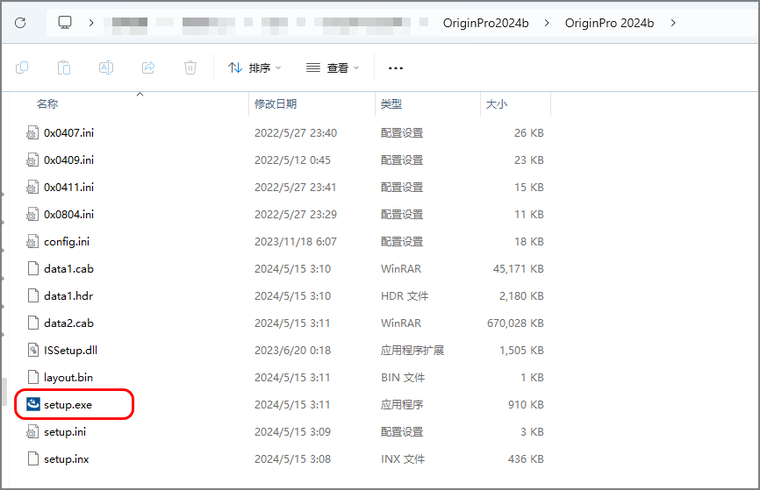Screen dimensions: 760x490
Task: Click the type text INX 文件
Action: pyautogui.click(x=402, y=458)
